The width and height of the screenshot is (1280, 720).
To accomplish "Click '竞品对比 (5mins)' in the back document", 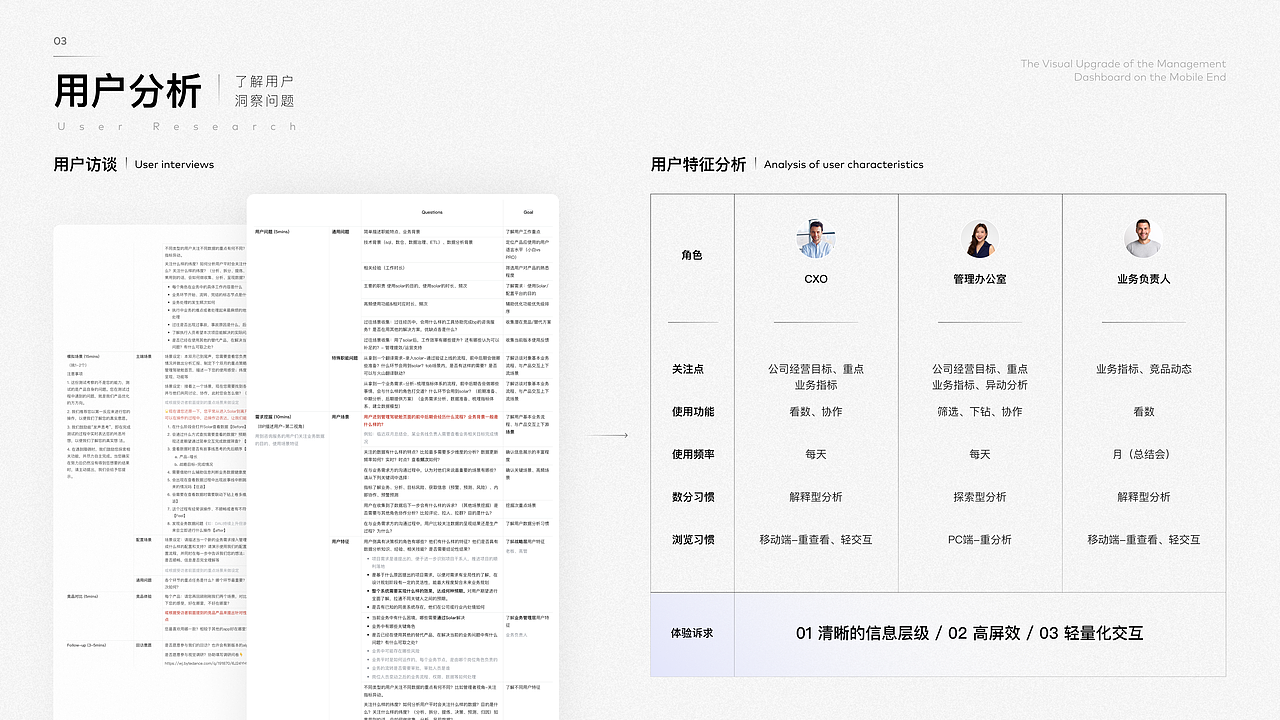I will pos(82,596).
